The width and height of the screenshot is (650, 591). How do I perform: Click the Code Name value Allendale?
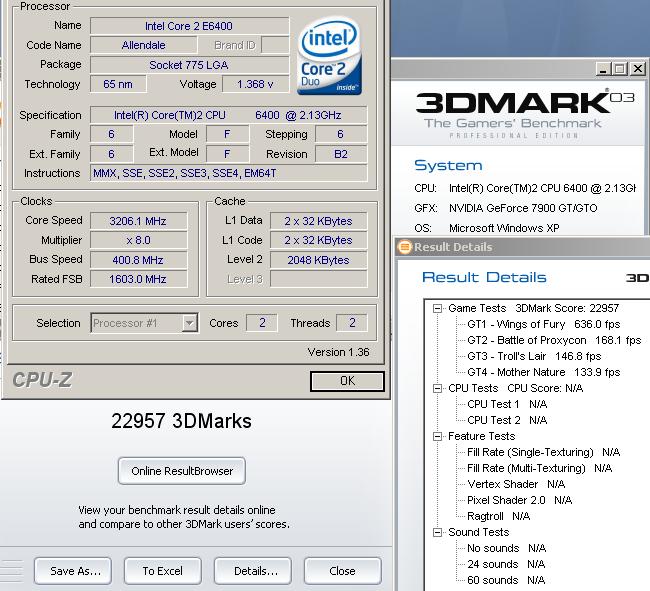click(x=143, y=45)
